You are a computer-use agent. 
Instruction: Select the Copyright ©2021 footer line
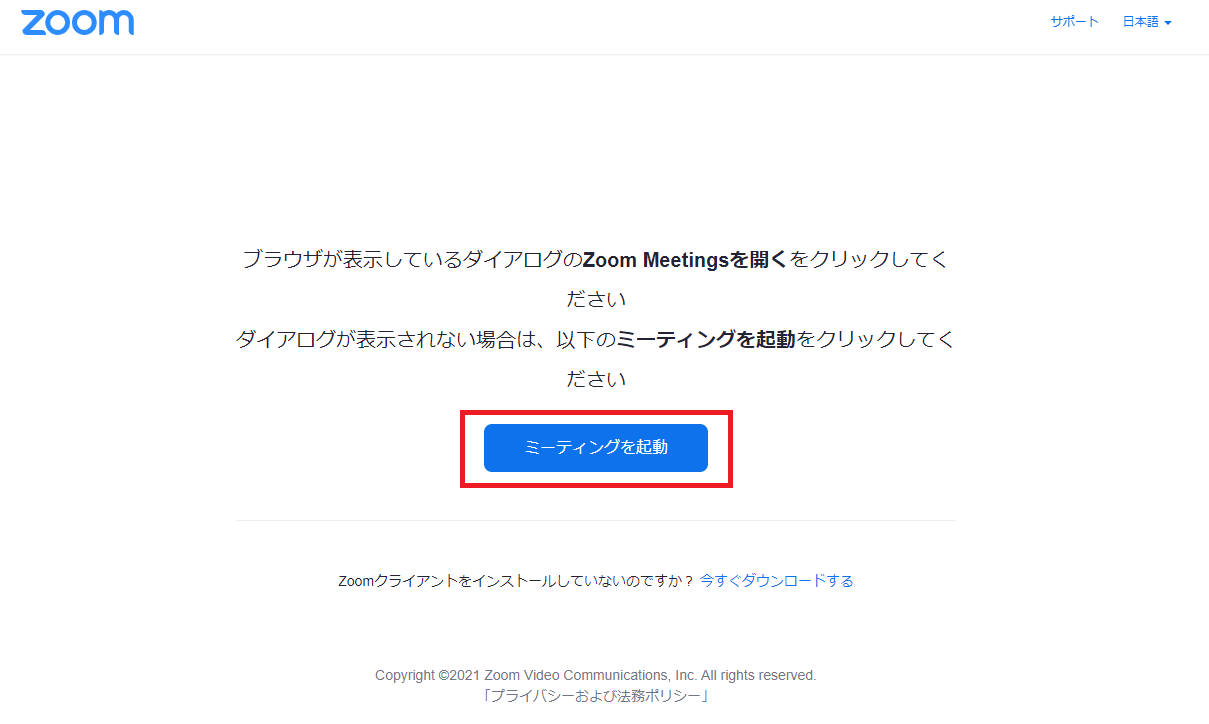(596, 675)
